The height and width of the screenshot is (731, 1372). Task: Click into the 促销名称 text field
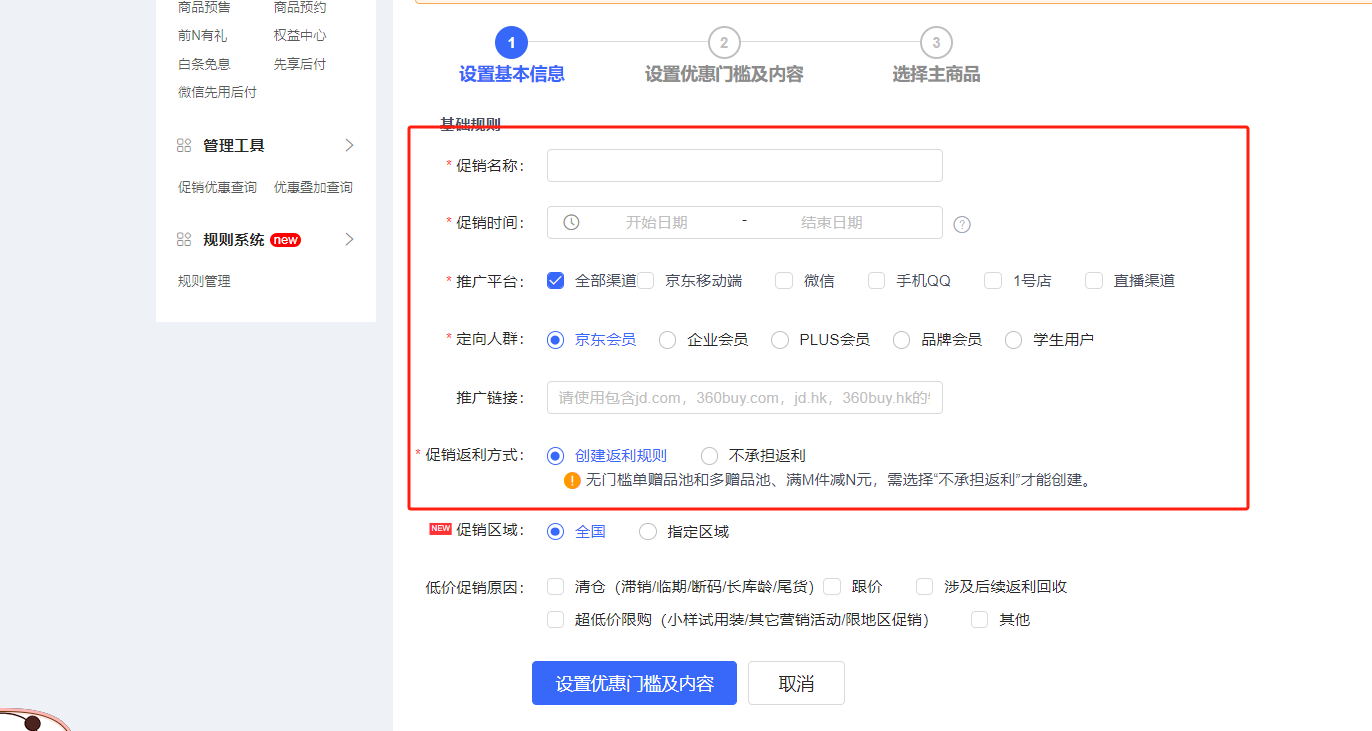pyautogui.click(x=744, y=166)
